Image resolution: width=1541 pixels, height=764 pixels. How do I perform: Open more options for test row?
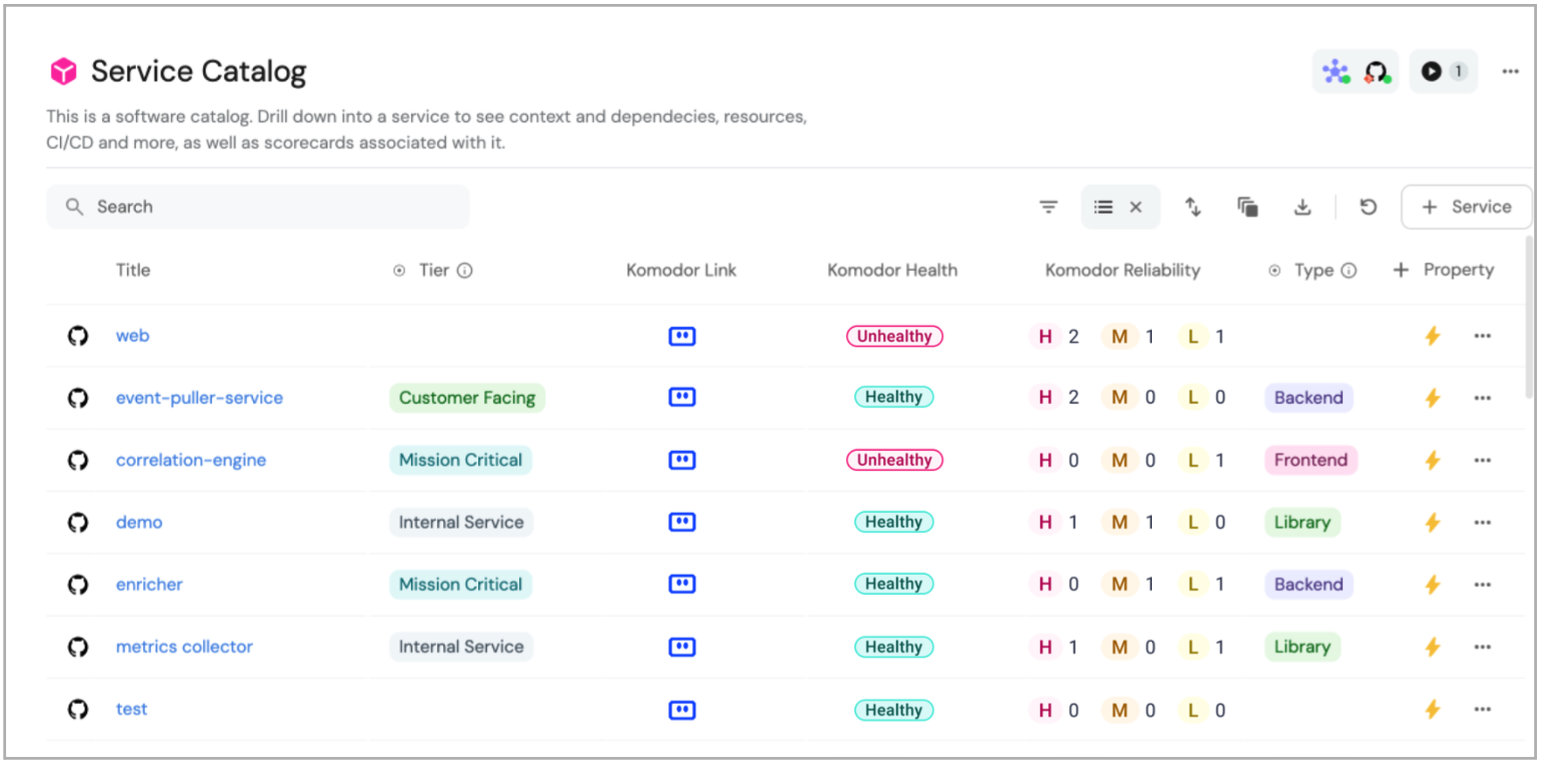(1482, 710)
